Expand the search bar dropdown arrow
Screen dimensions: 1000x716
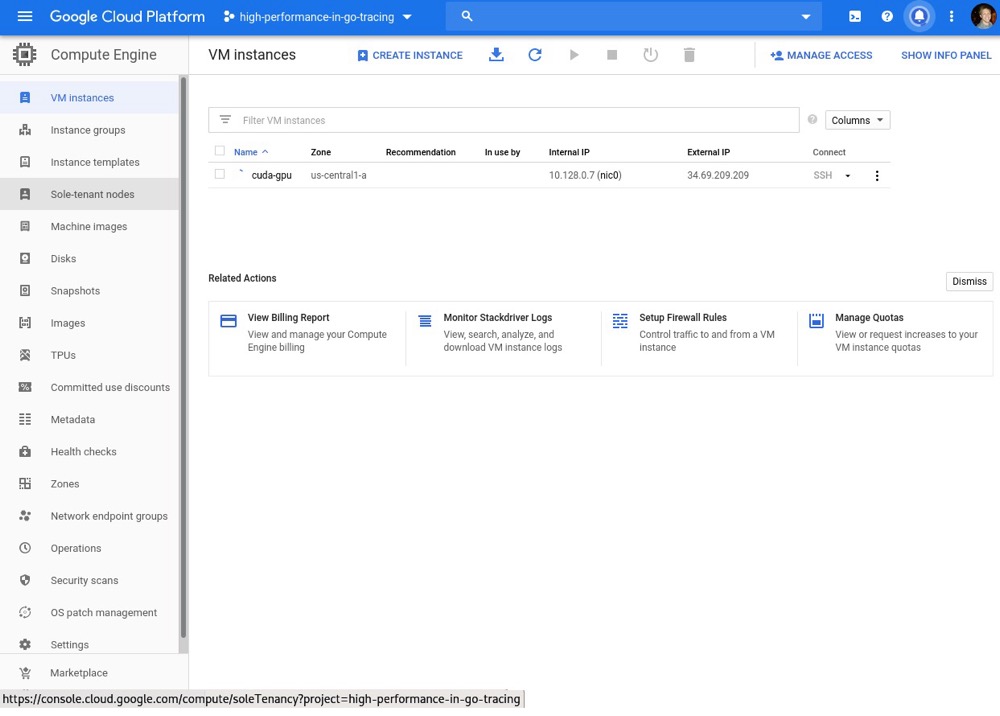pos(806,17)
